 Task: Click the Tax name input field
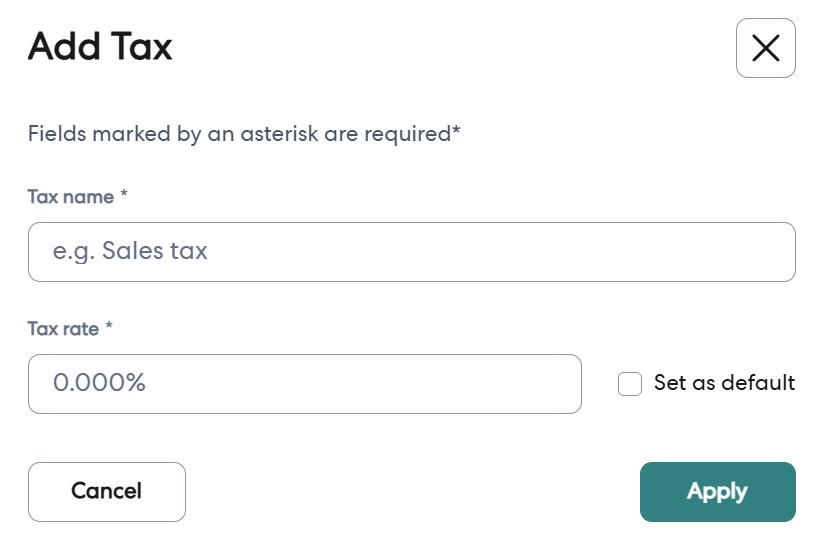click(x=411, y=252)
